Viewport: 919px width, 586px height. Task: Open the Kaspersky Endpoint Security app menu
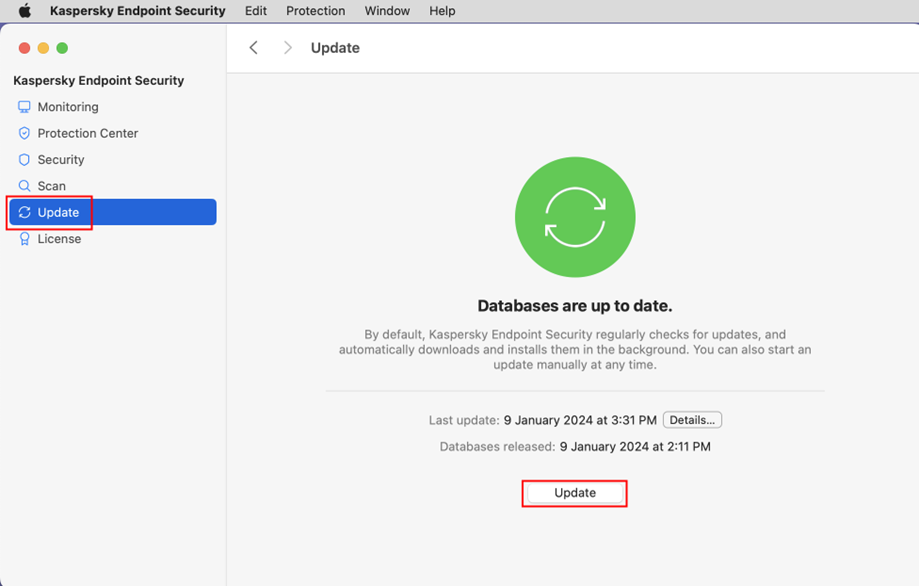coord(138,11)
